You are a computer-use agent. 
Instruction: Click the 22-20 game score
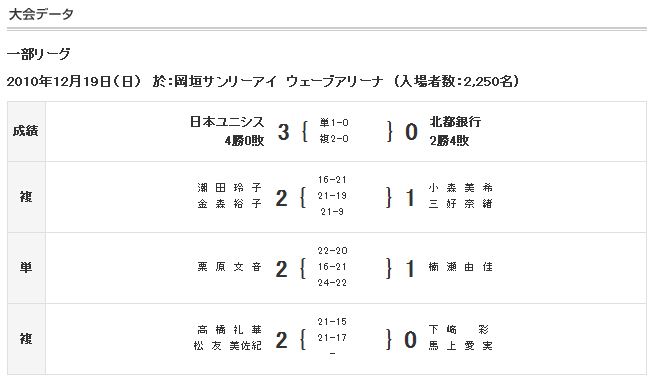coord(332,251)
